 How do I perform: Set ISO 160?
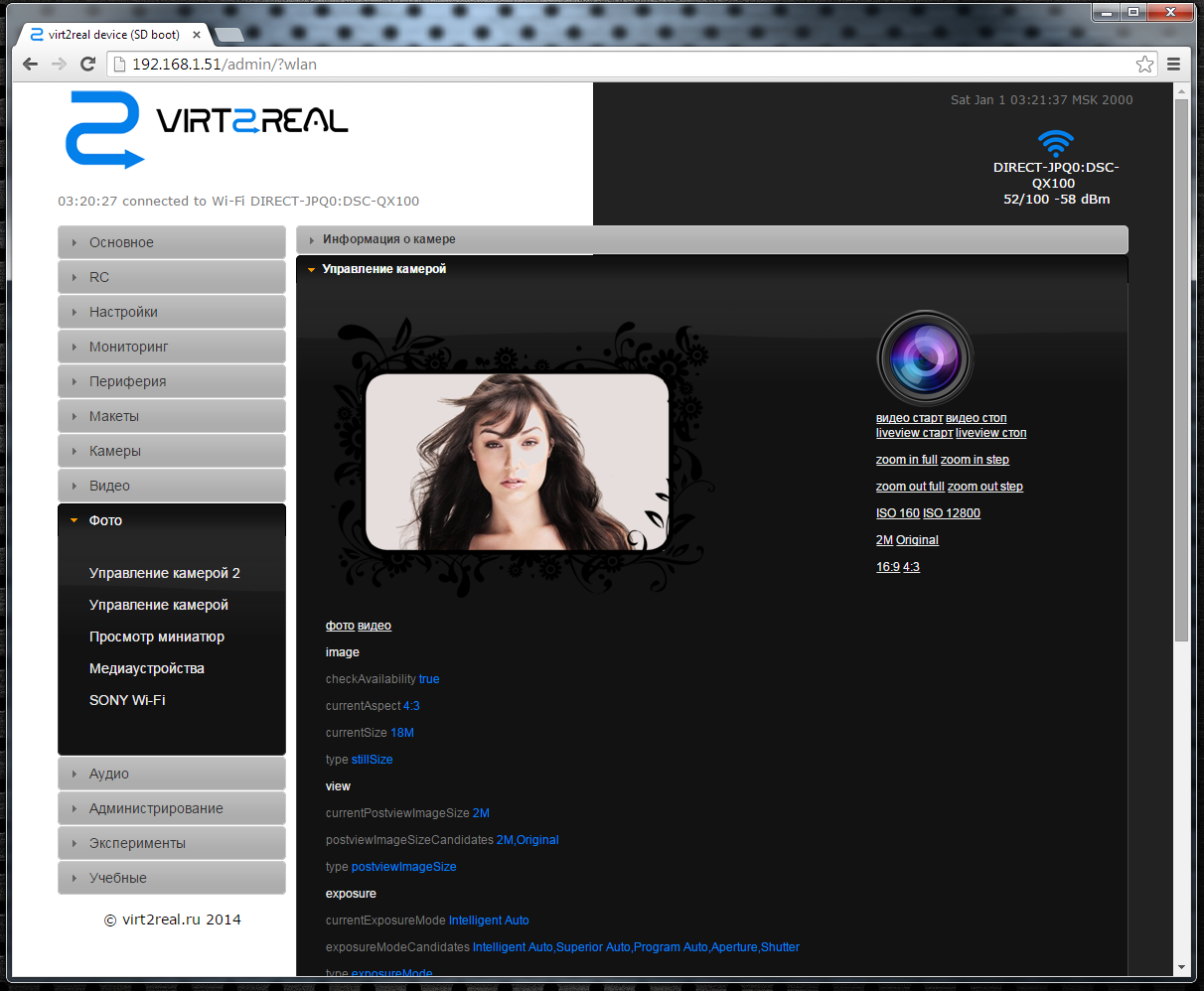[x=898, y=513]
